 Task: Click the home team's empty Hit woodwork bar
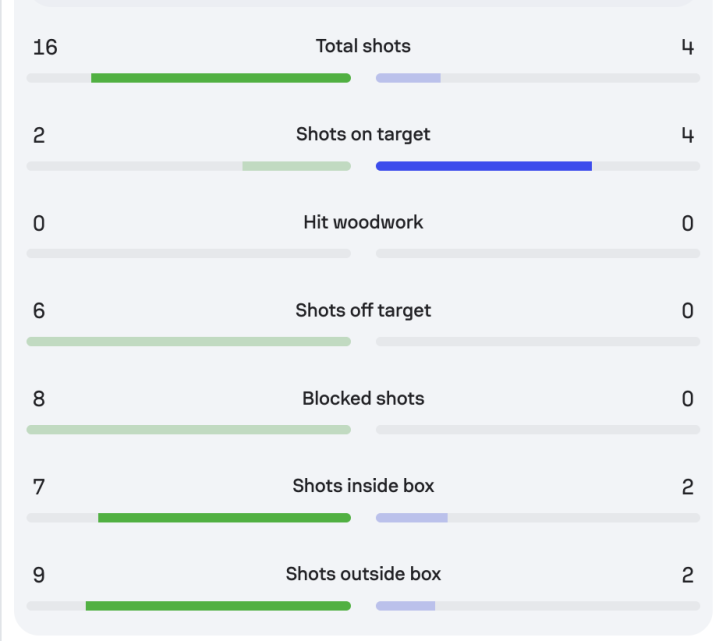pos(188,254)
